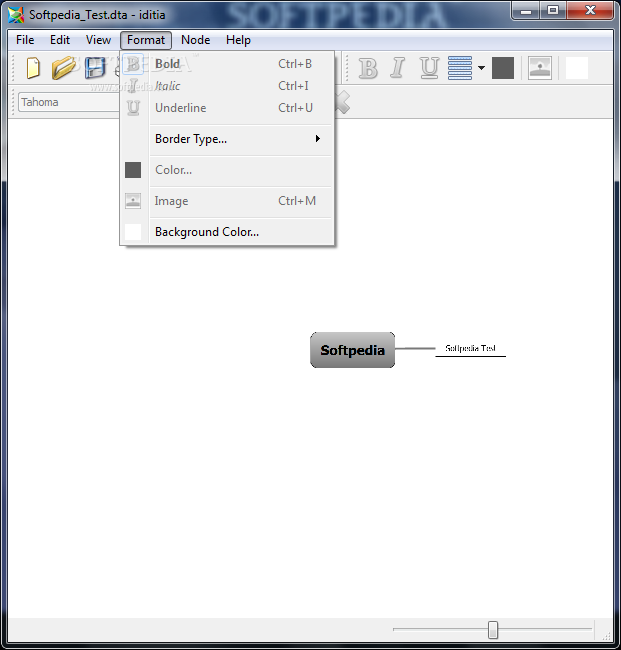Open the Help menu
Screen dimensions: 621x650
238,40
